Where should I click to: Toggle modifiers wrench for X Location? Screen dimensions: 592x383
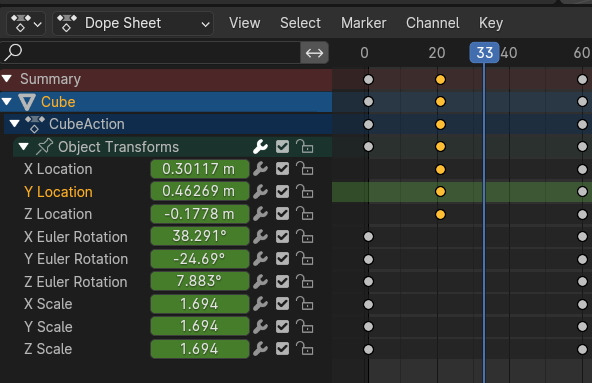(261, 169)
